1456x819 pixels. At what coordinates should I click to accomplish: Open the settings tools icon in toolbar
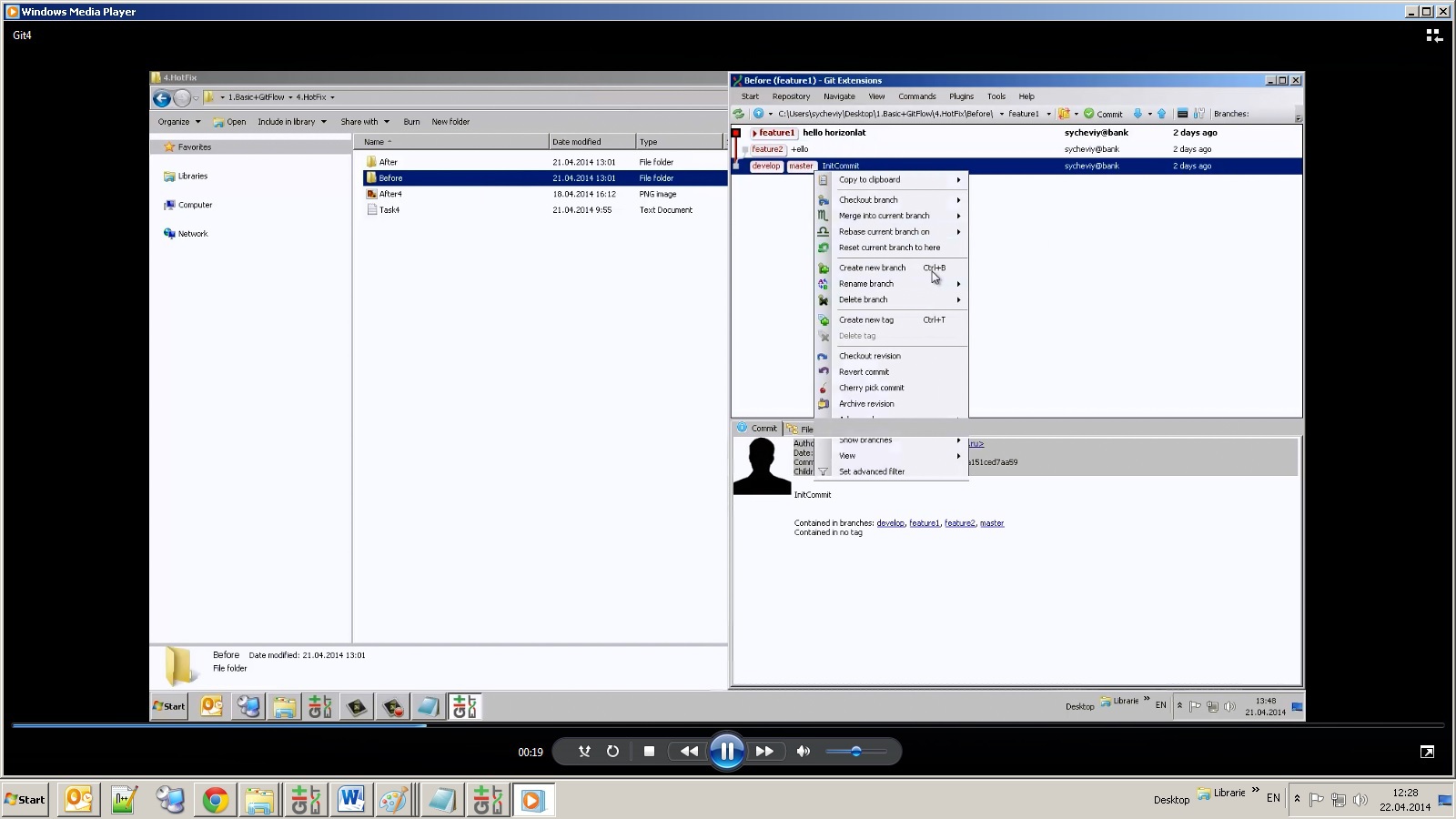coord(1198,114)
